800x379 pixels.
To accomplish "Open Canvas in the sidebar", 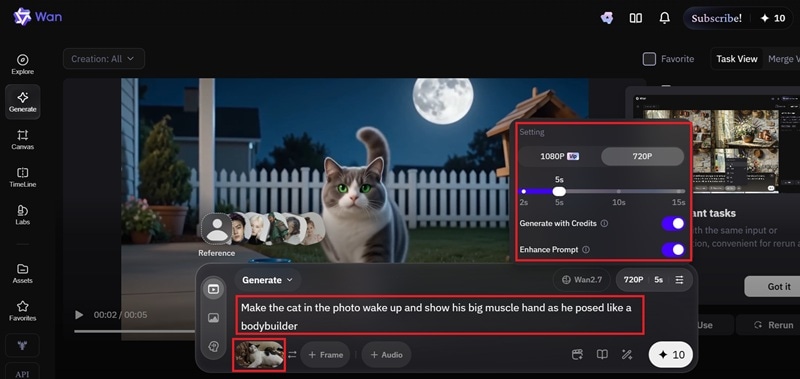I will click(22, 140).
